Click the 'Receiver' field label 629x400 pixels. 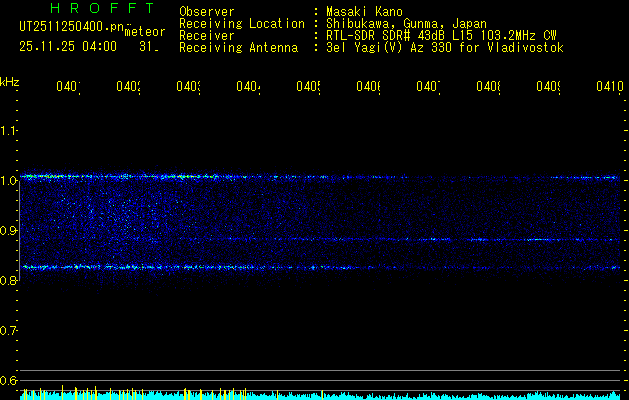[207, 36]
